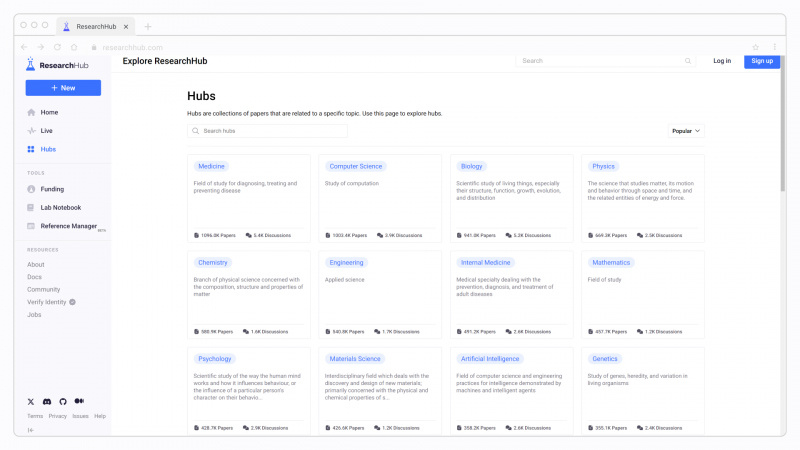Open a new browser tab
The height and width of the screenshot is (450, 800).
pos(148,27)
